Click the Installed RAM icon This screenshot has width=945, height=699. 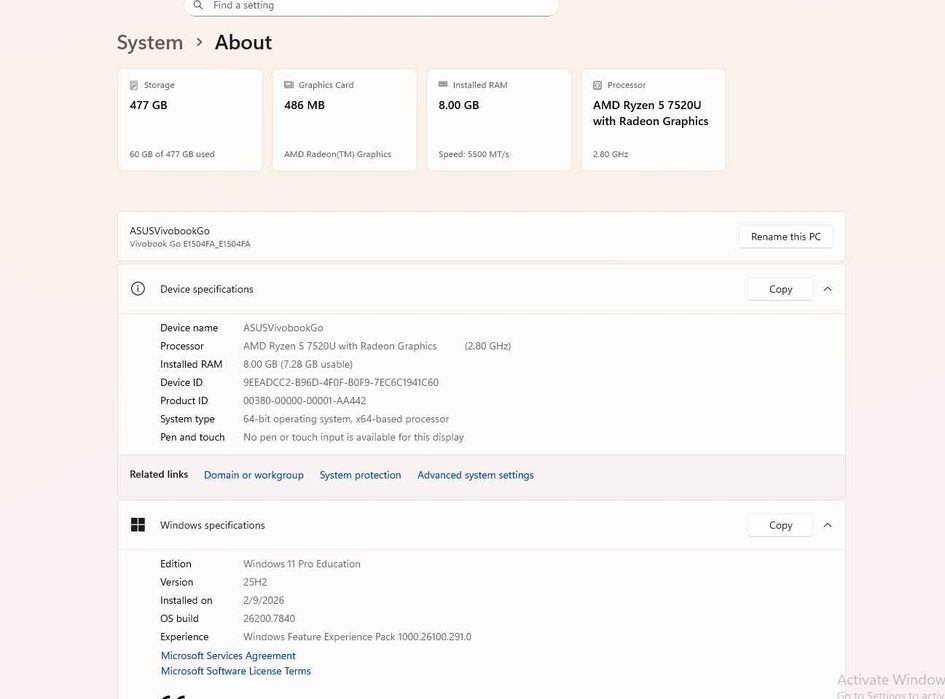pos(443,85)
